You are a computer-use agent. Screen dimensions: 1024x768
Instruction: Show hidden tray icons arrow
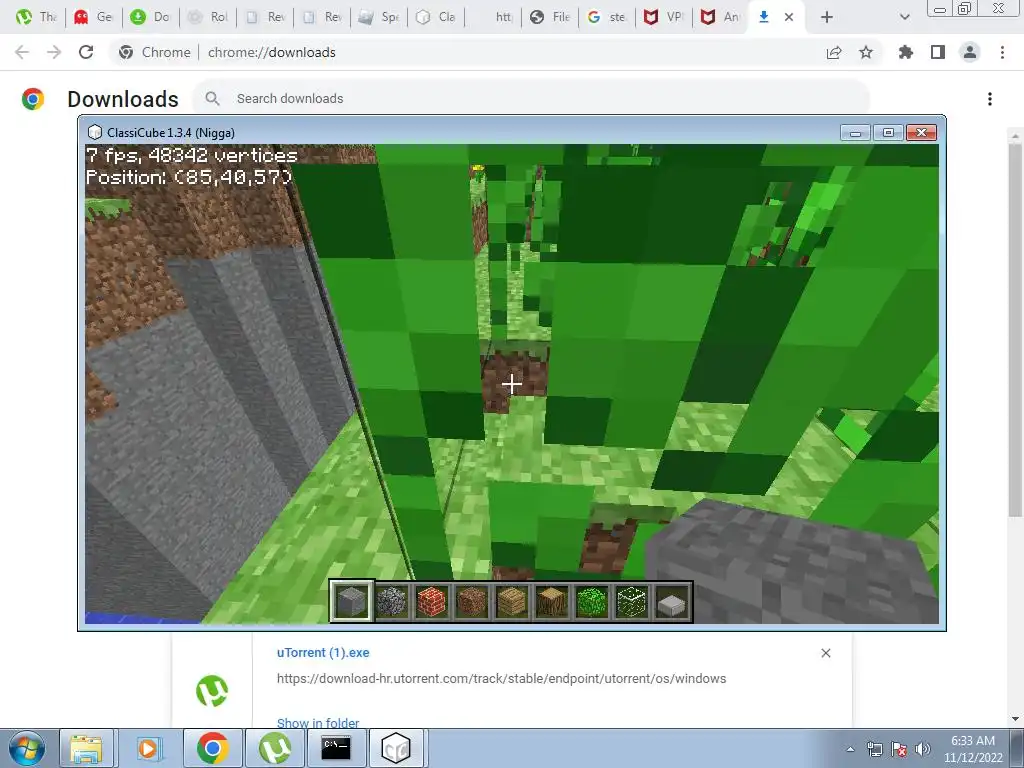pyautogui.click(x=850, y=750)
